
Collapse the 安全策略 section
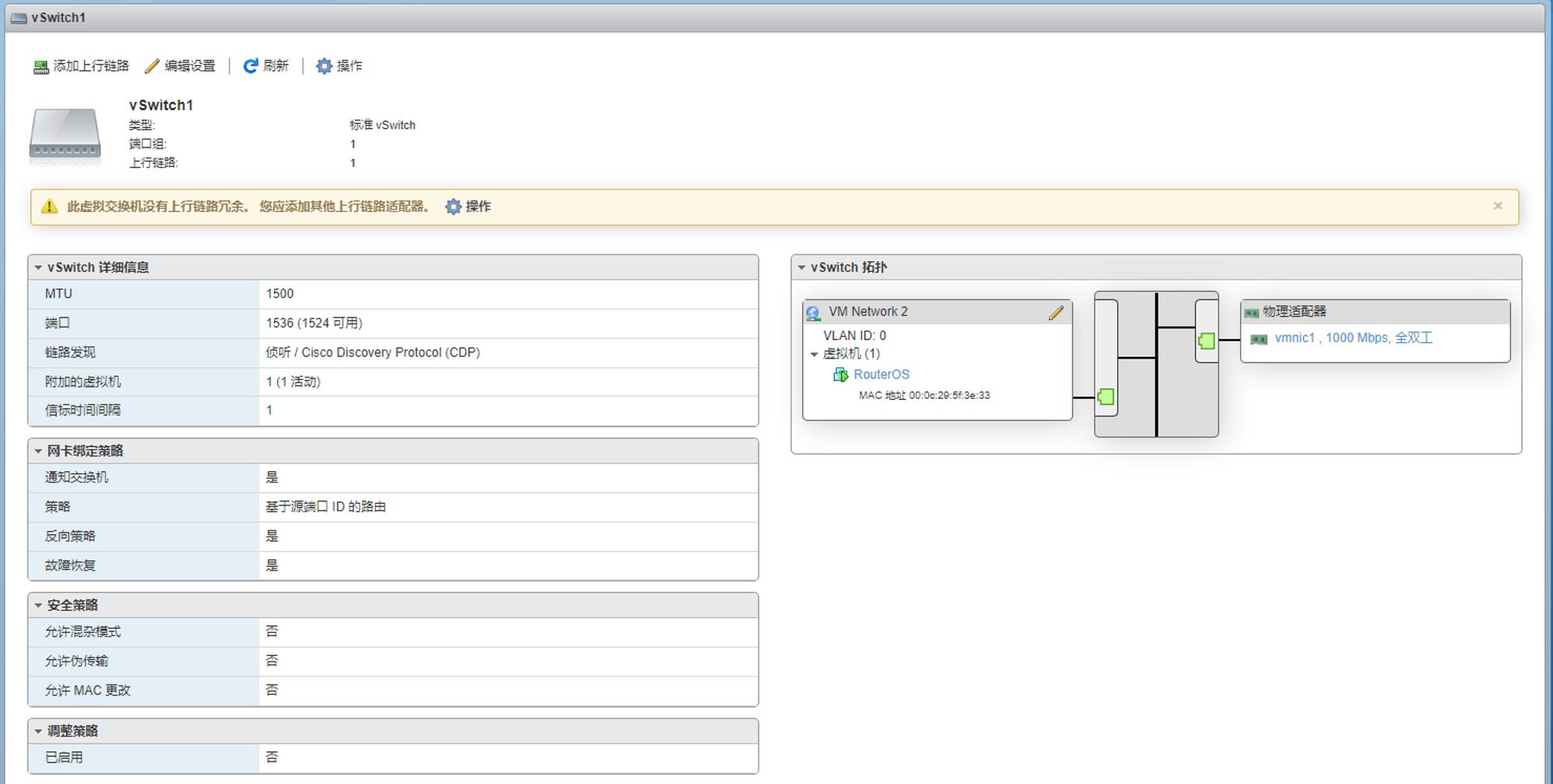pyautogui.click(x=38, y=605)
